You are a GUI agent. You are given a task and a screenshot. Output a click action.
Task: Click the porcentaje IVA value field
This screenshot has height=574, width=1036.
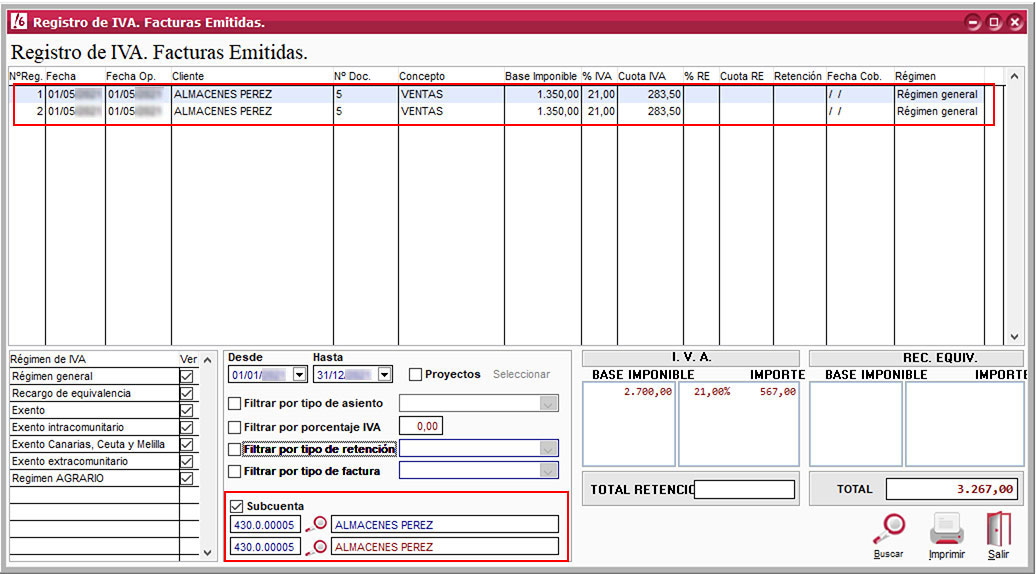pyautogui.click(x=421, y=427)
